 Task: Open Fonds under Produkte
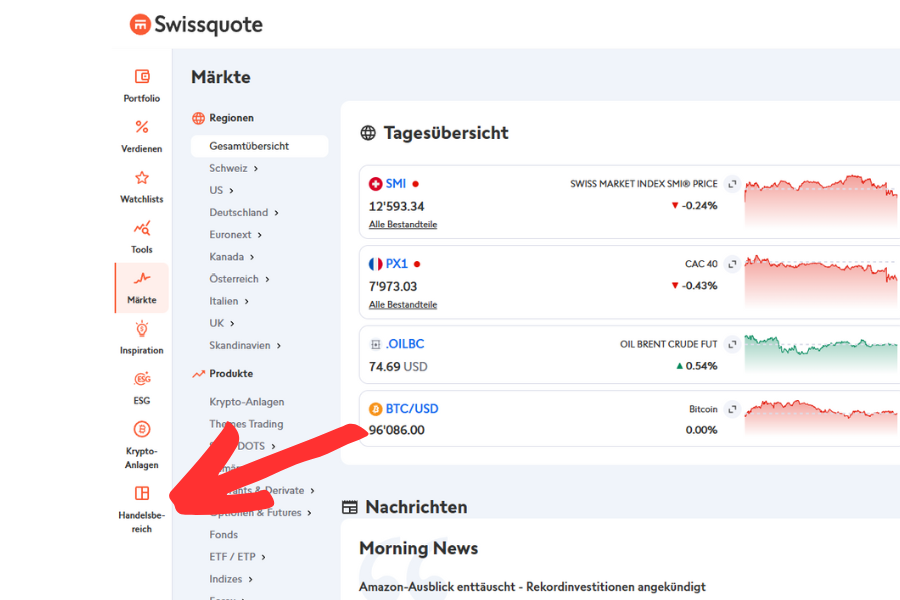coord(223,535)
